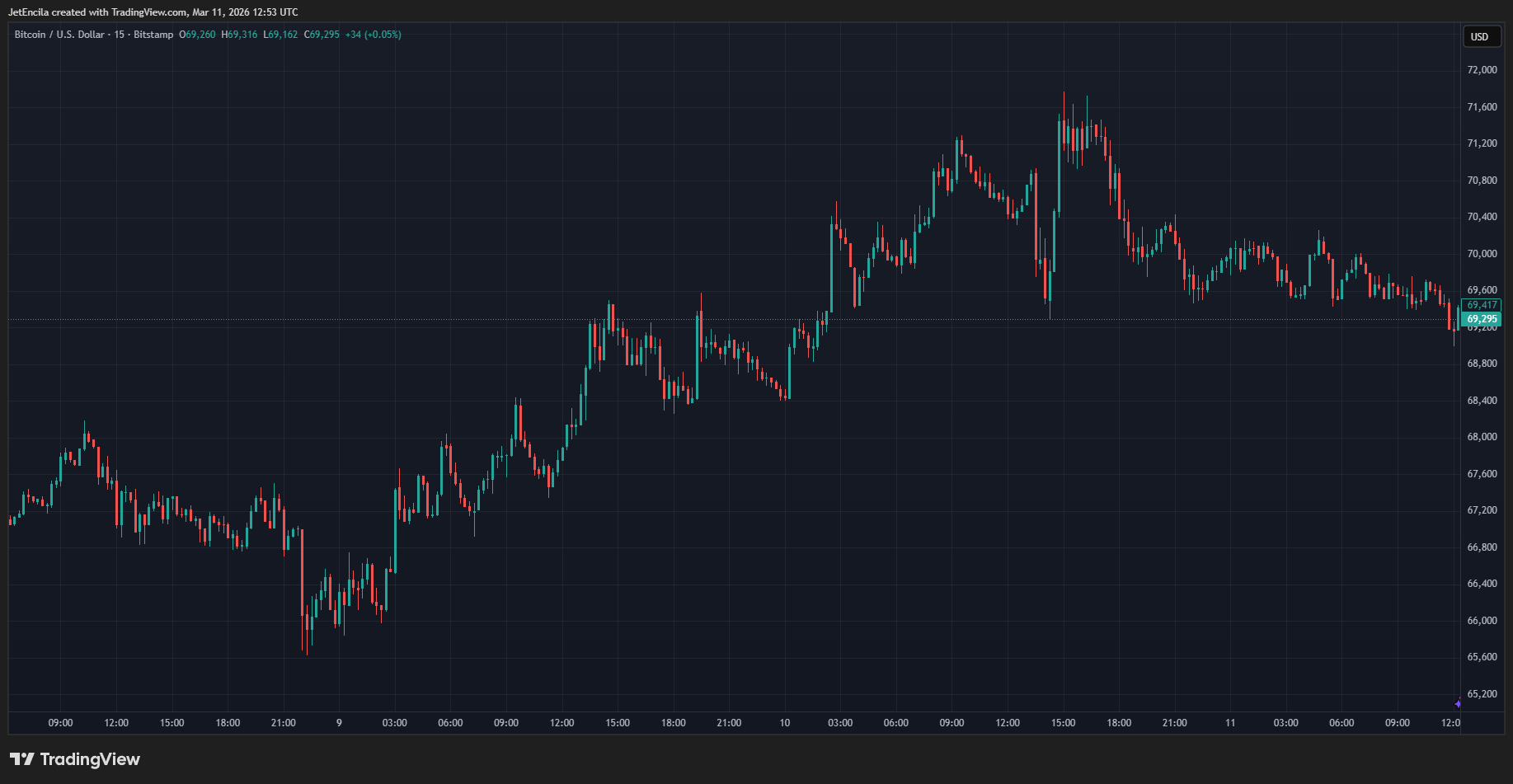Click the high price value H69,316

point(239,35)
